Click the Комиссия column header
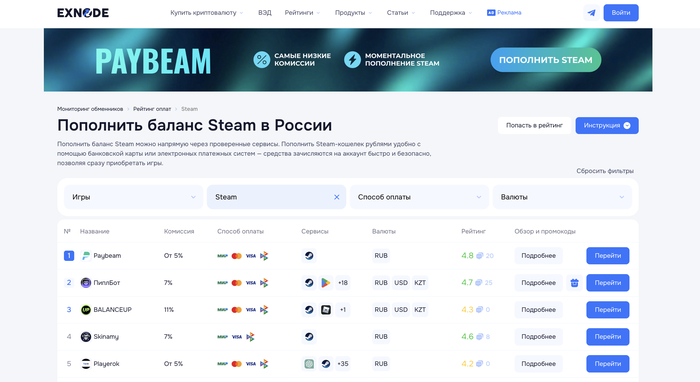 (x=179, y=231)
